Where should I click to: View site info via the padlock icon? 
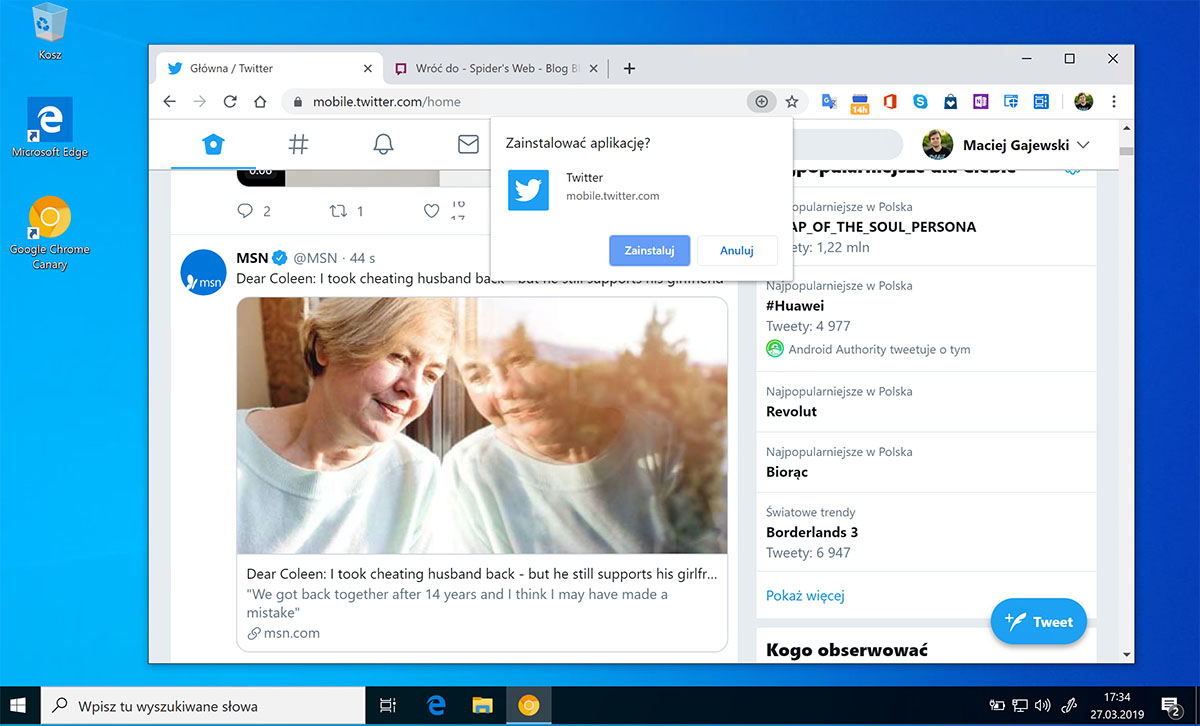pos(298,101)
